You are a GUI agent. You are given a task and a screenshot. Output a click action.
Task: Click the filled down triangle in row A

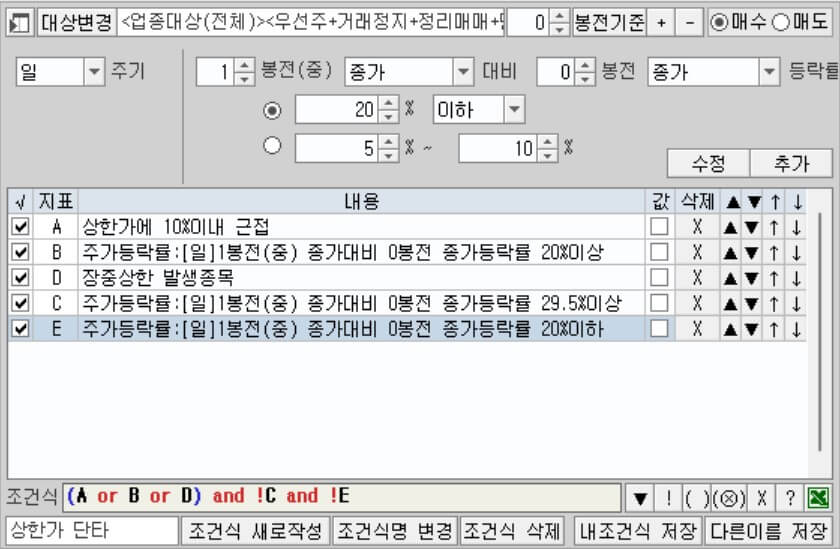[752, 228]
